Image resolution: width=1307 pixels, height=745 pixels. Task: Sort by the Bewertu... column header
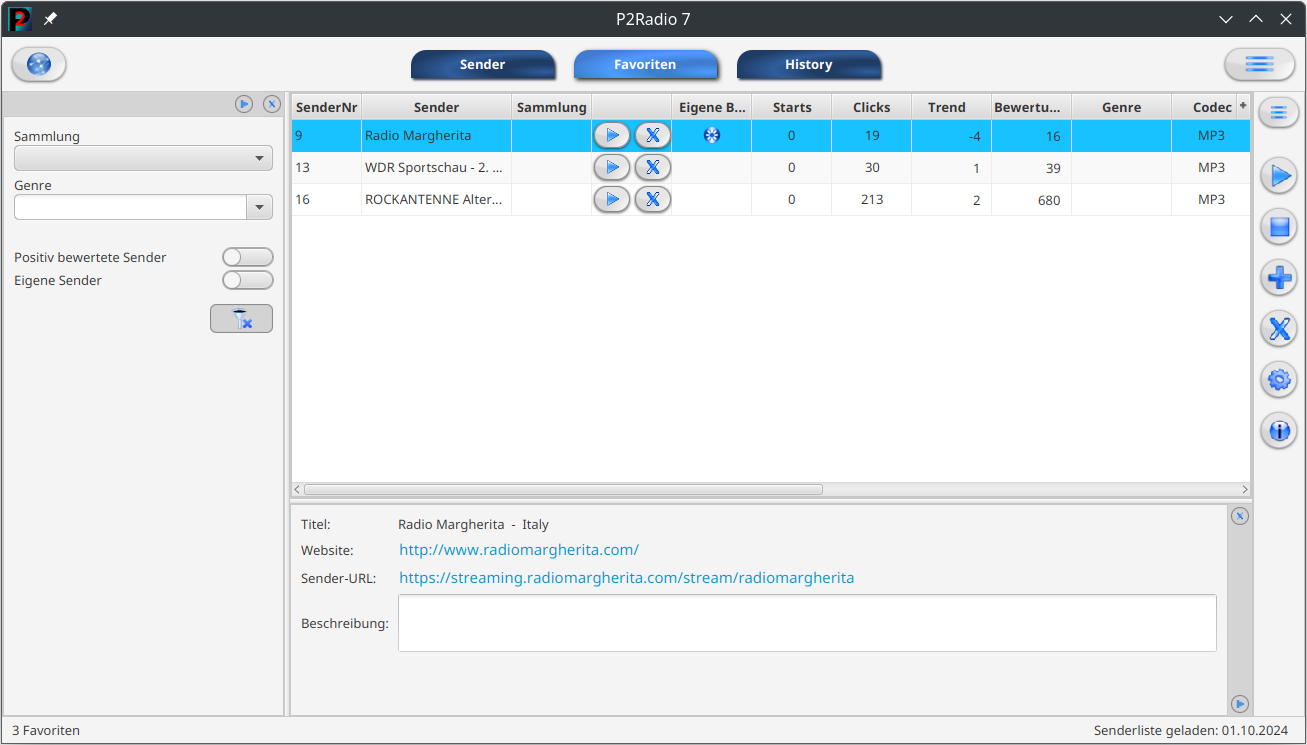pos(1032,107)
